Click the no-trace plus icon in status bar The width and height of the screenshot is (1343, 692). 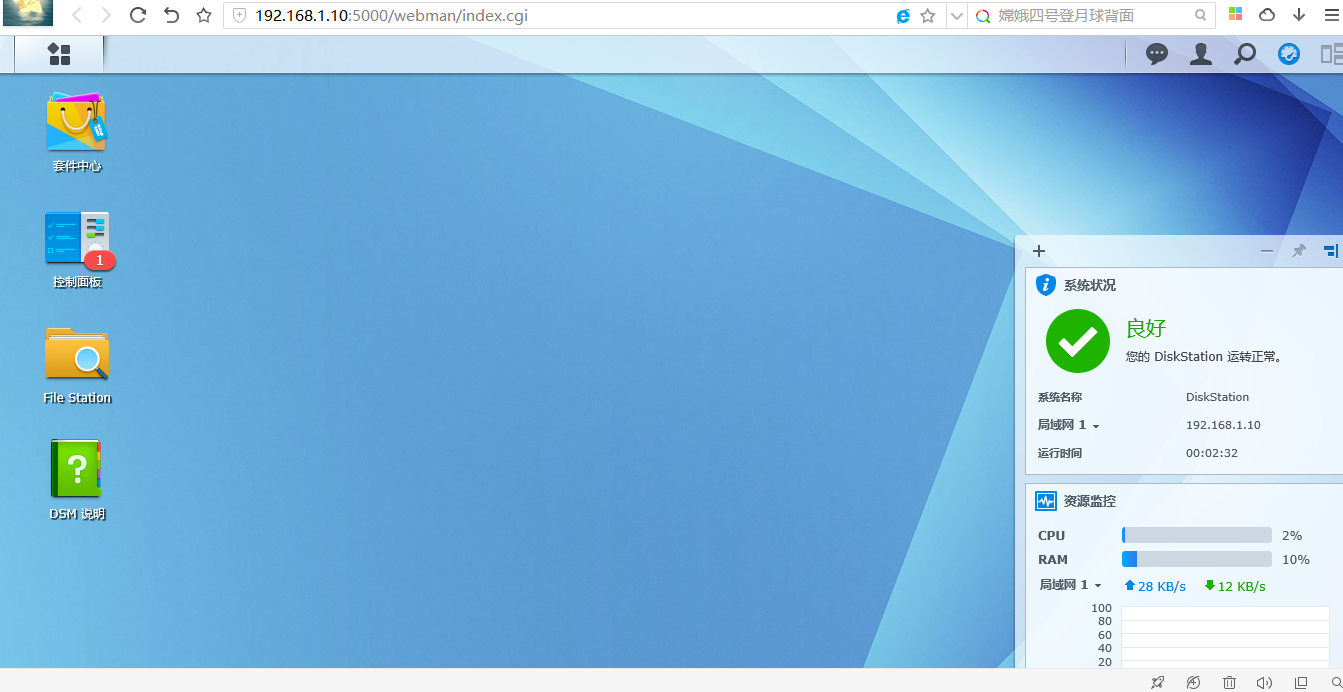point(1193,682)
